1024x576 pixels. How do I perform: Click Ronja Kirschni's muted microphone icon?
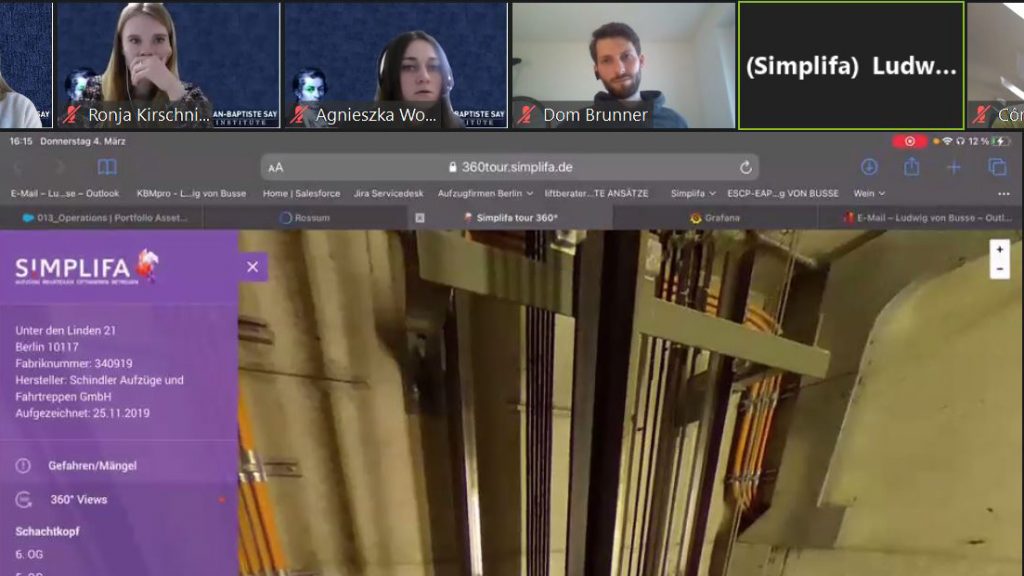71,115
